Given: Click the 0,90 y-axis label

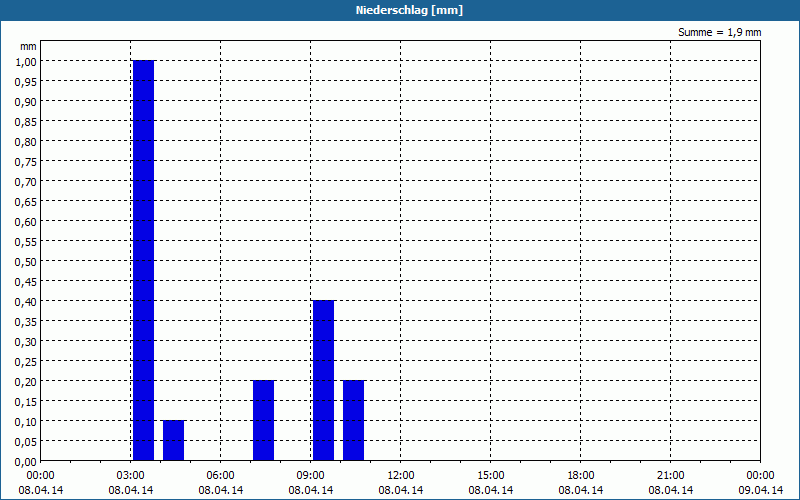Looking at the screenshot, I should coord(26,102).
